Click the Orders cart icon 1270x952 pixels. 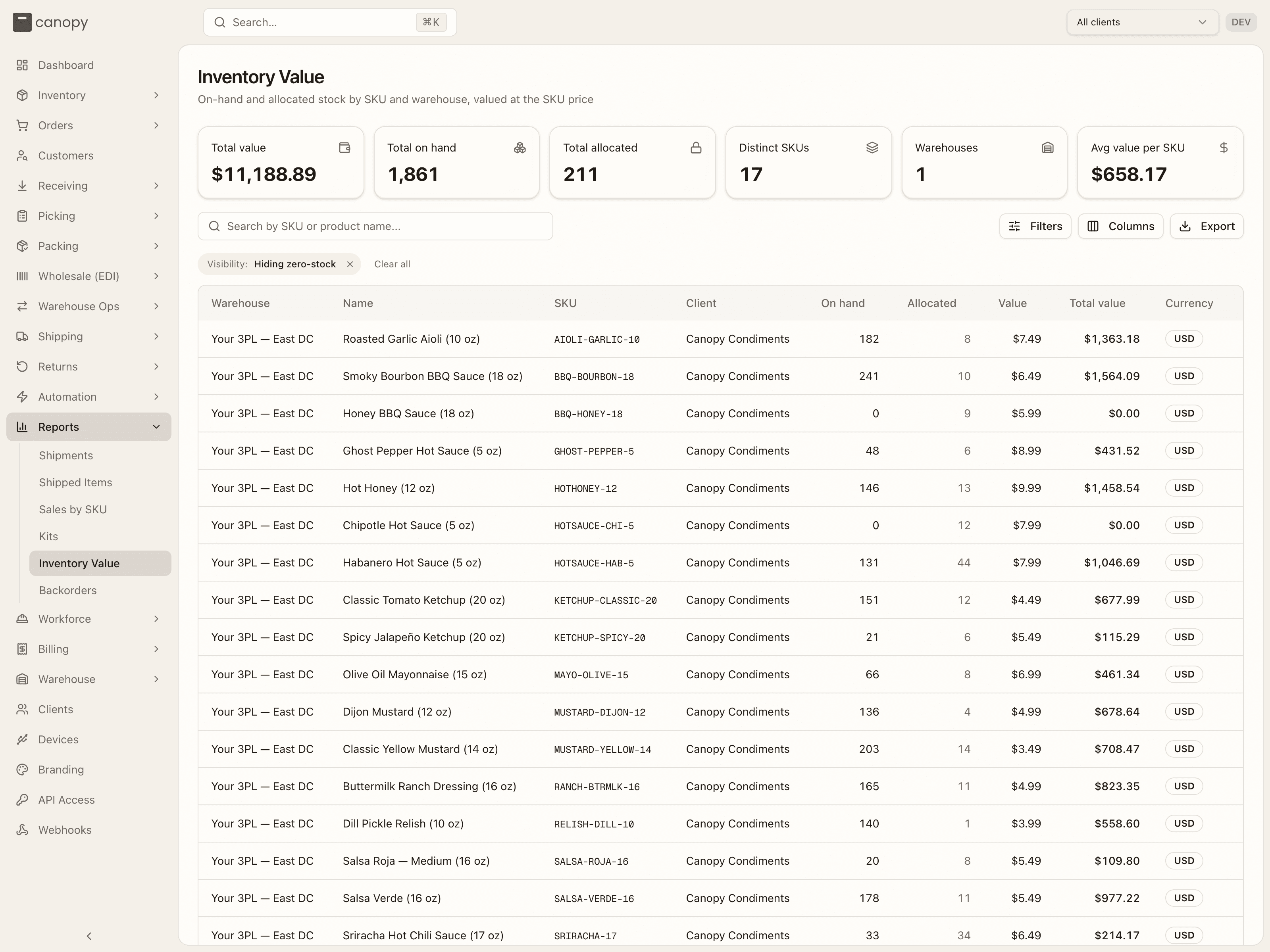[x=22, y=125]
